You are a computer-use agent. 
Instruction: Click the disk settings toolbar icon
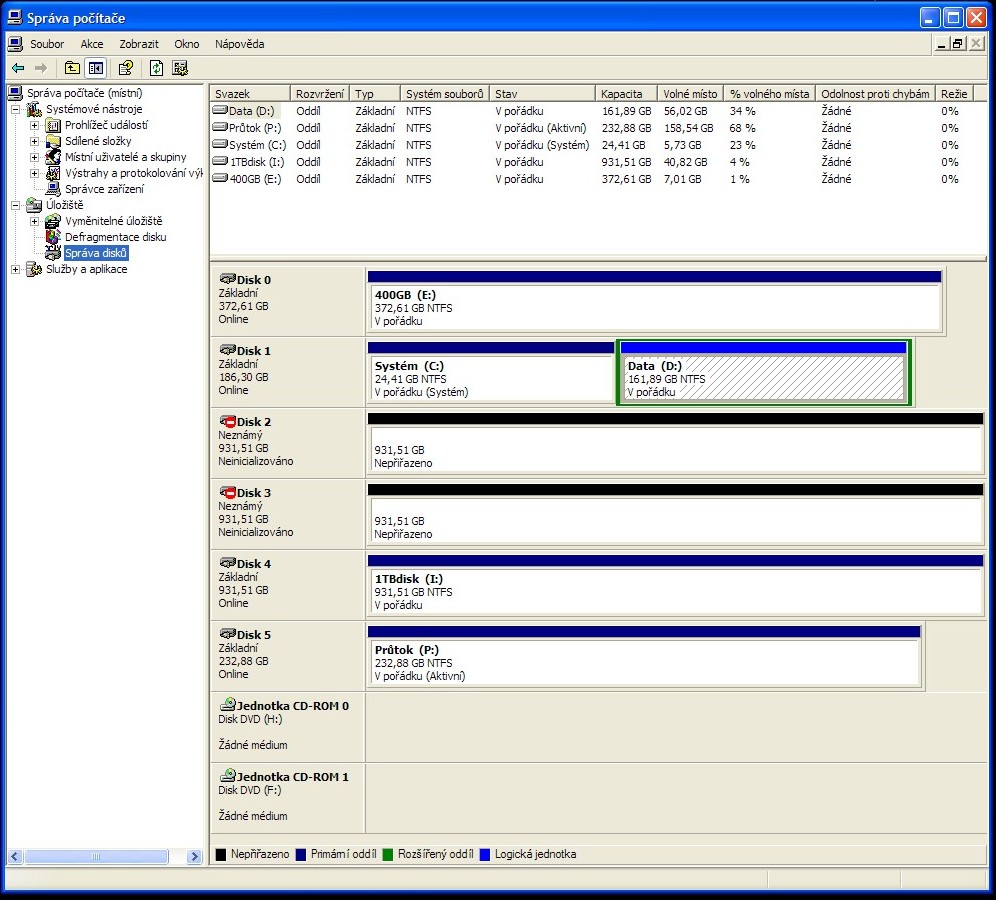point(180,68)
